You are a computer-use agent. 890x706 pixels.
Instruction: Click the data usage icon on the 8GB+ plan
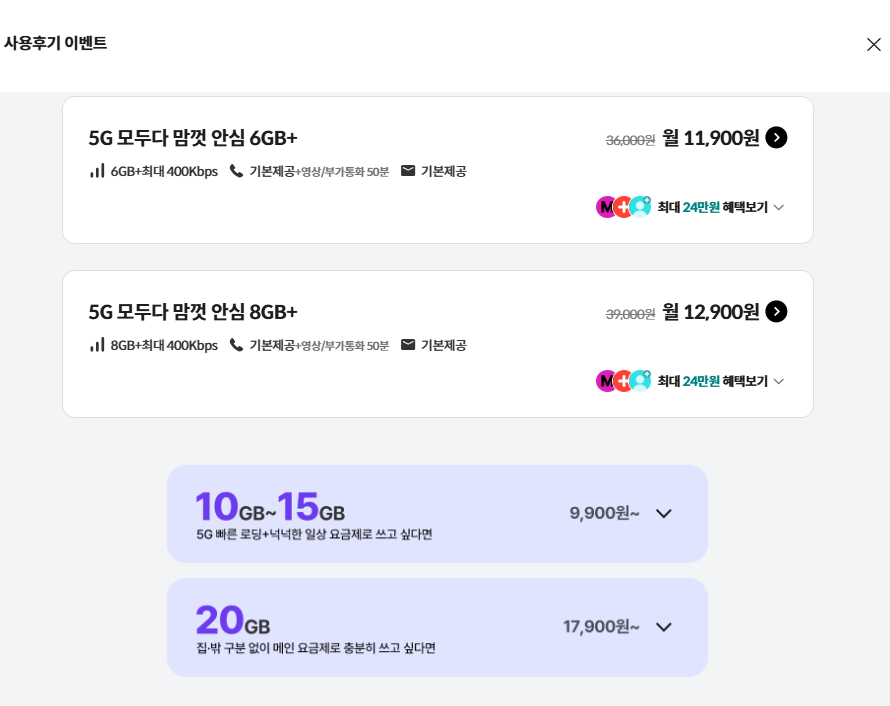97,345
